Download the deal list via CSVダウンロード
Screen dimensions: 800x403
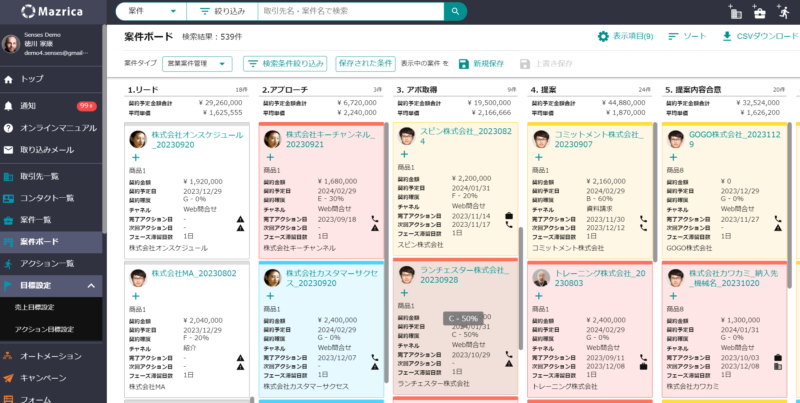coord(759,37)
